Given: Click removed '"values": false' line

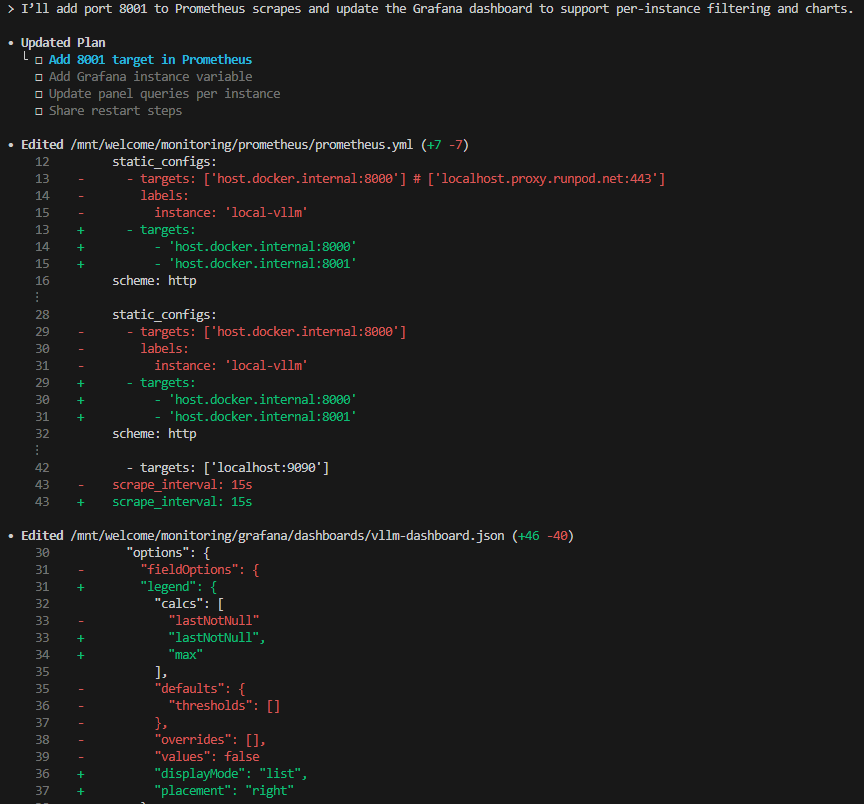Looking at the screenshot, I should click(x=207, y=757).
